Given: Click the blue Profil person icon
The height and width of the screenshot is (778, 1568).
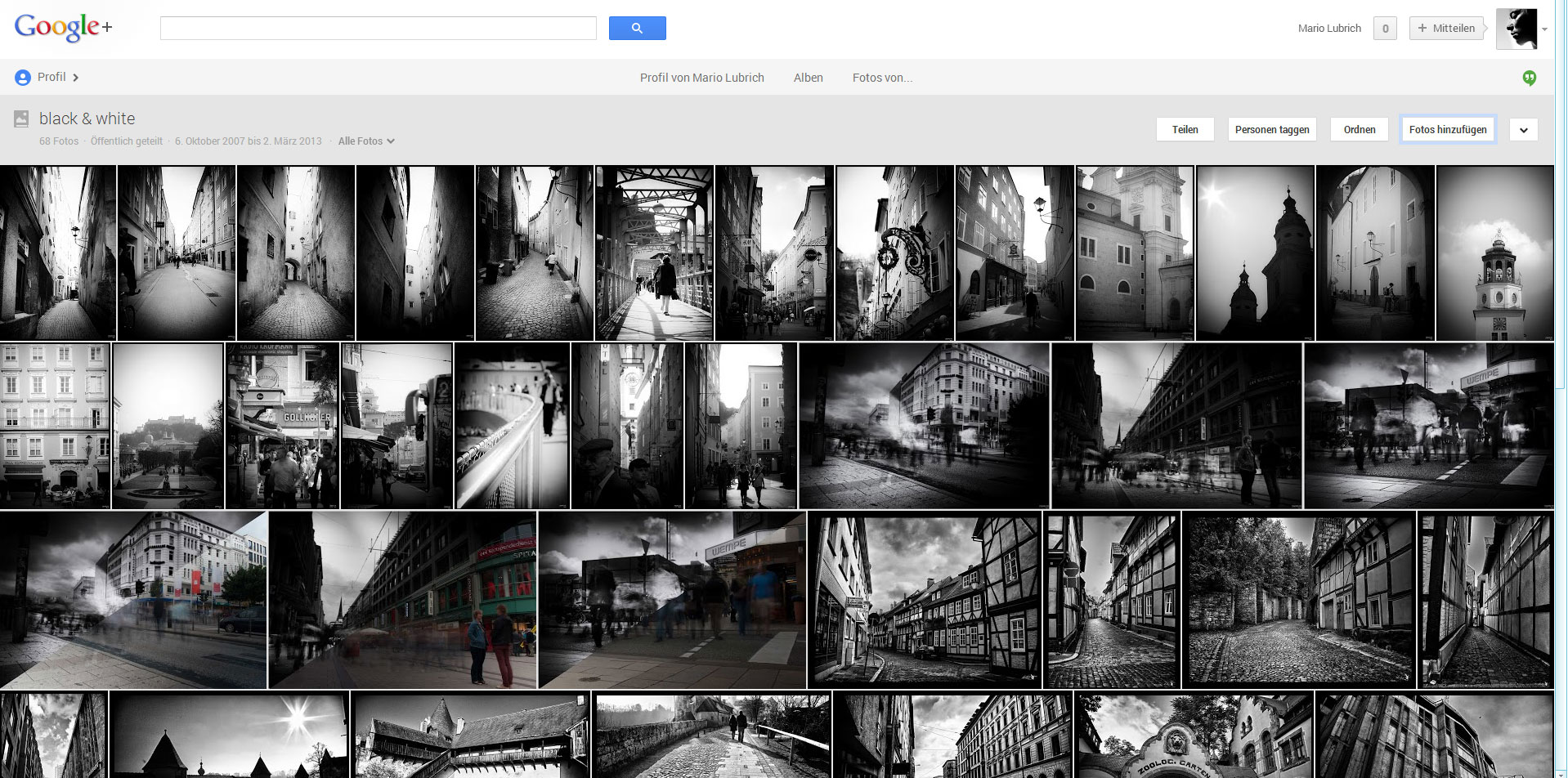Looking at the screenshot, I should (23, 78).
